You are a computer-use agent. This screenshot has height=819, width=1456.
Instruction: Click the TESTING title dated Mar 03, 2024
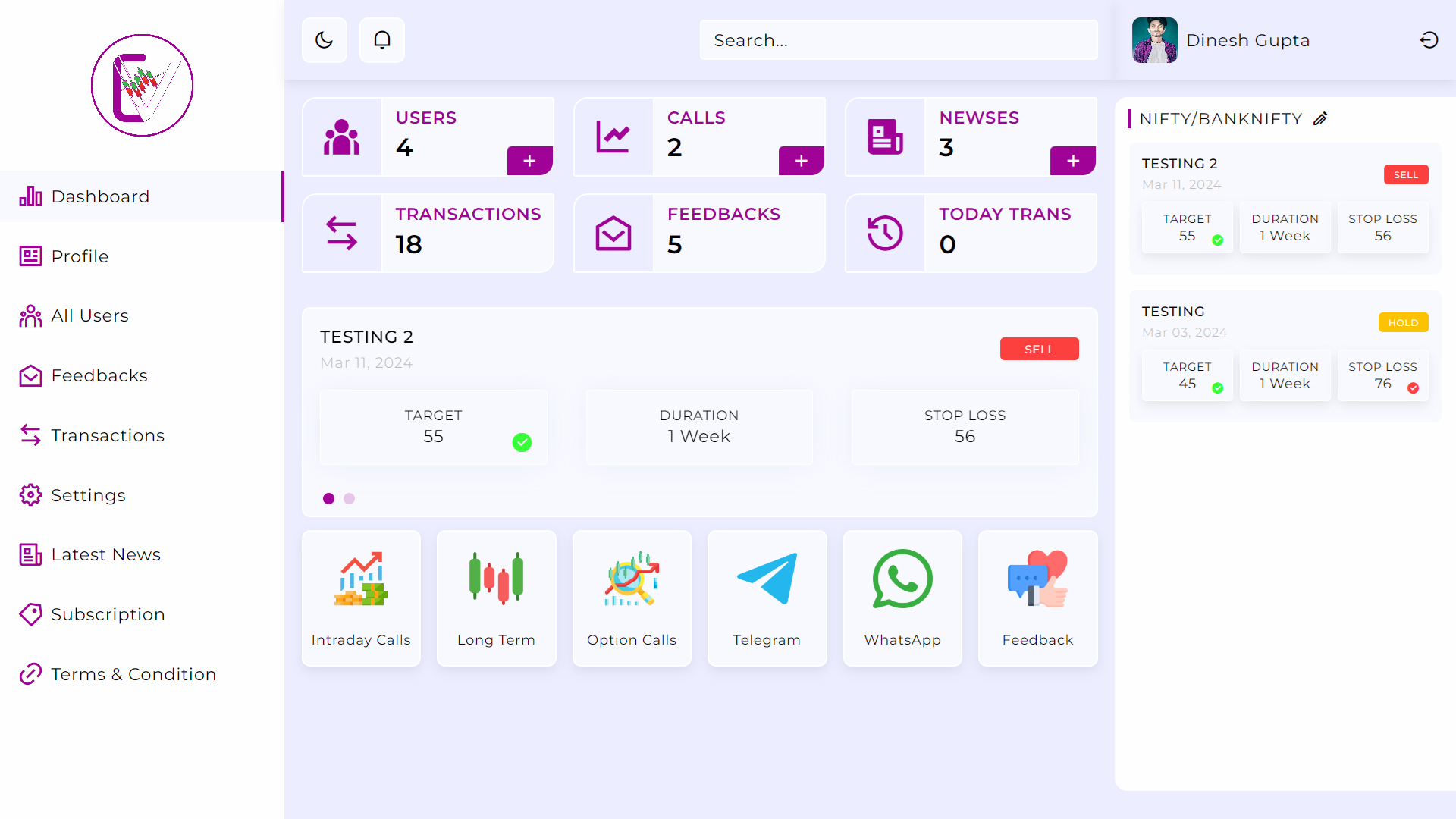[x=1173, y=312]
